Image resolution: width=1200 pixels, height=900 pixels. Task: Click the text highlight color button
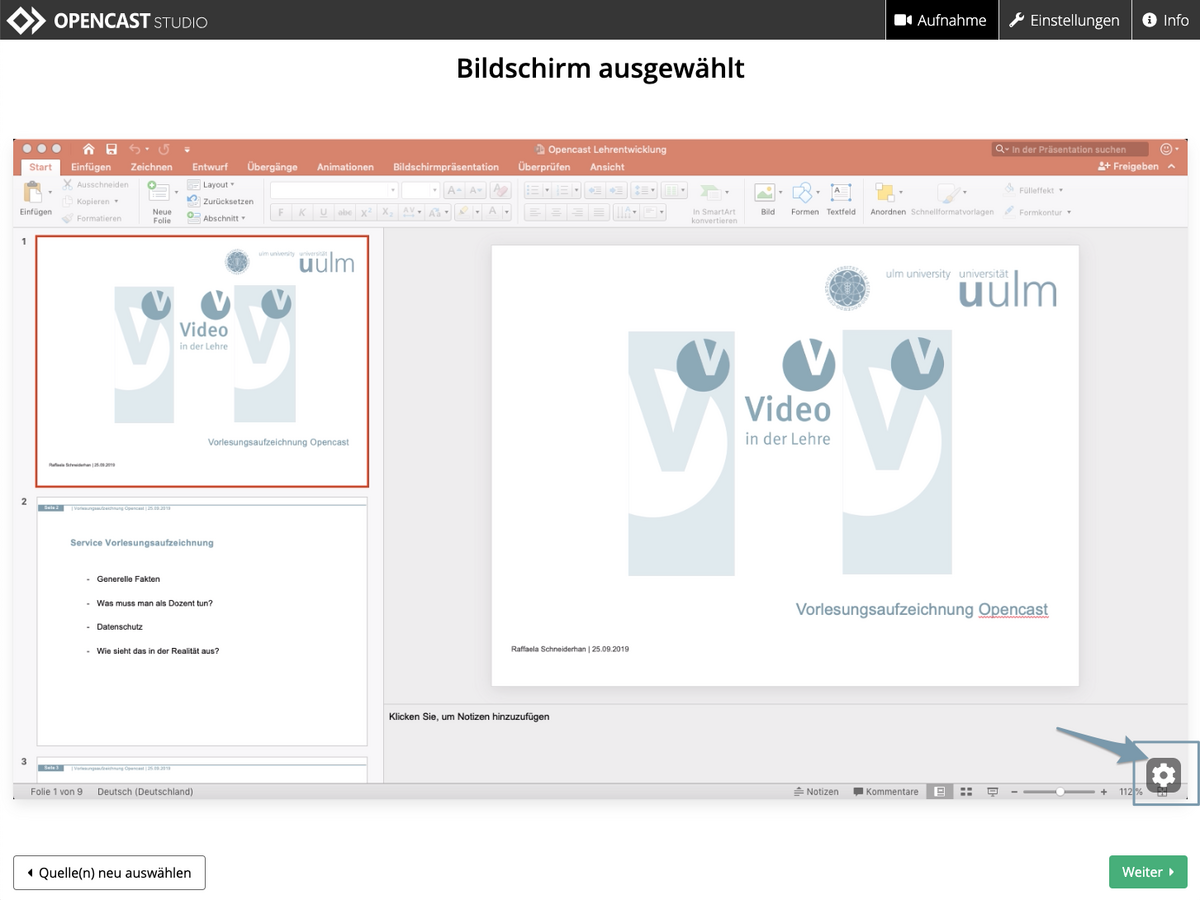pyautogui.click(x=465, y=212)
